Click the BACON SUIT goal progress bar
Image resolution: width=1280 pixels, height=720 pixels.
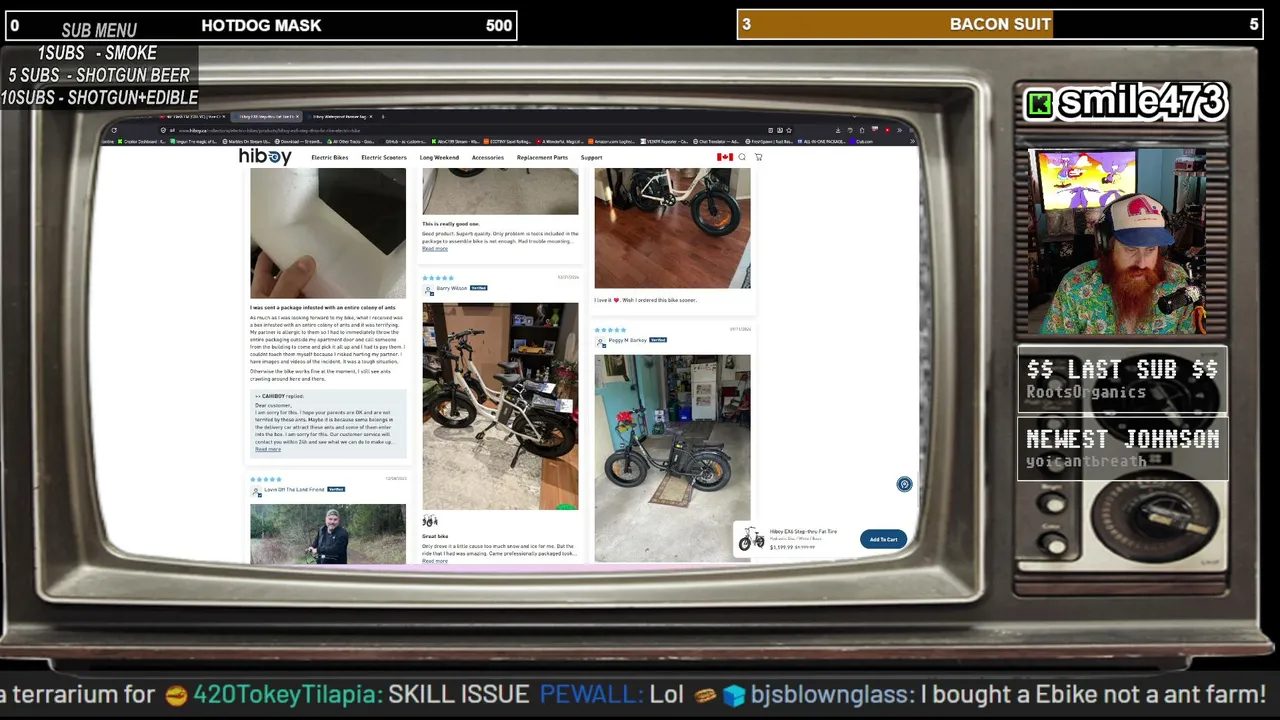(1001, 25)
